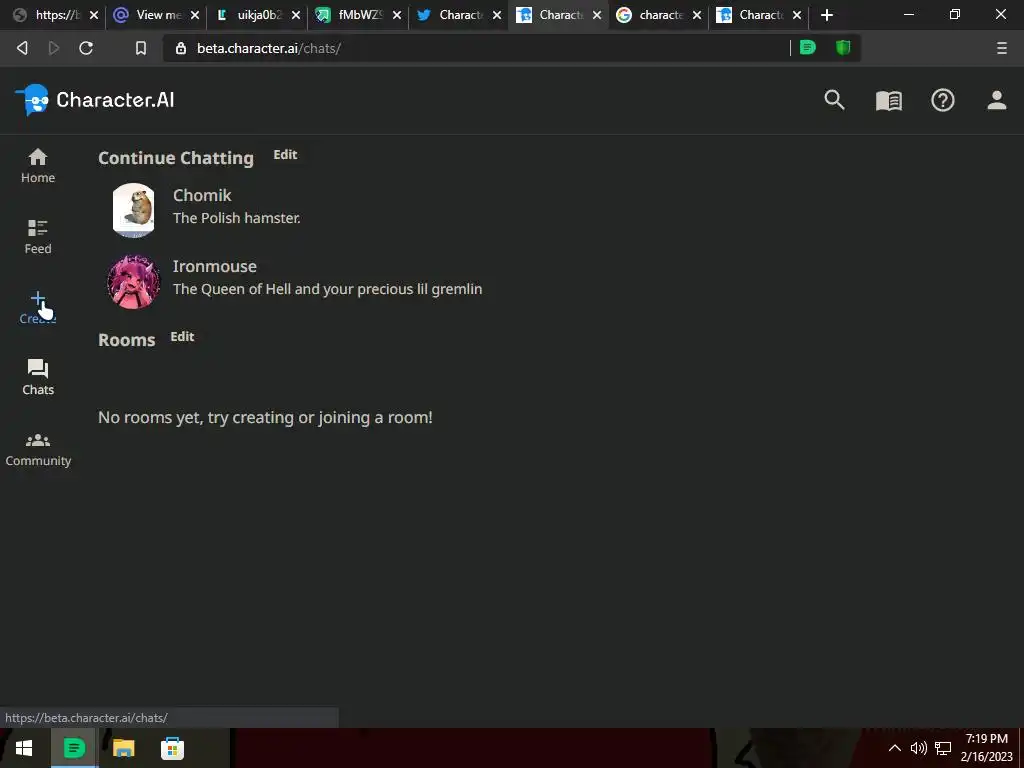The height and width of the screenshot is (768, 1024).
Task: Click the address bar URL field
Action: 477,48
